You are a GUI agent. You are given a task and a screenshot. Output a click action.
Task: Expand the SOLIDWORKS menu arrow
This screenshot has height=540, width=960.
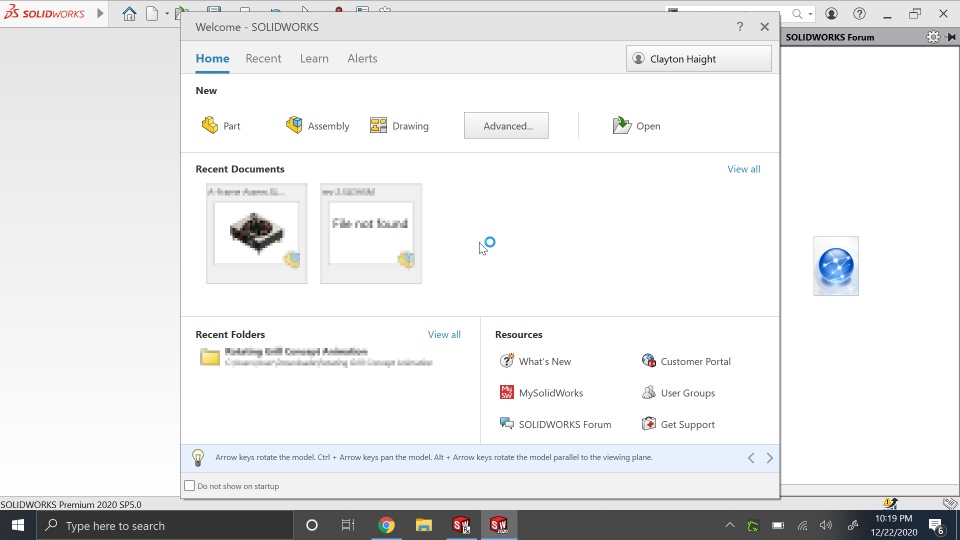100,13
